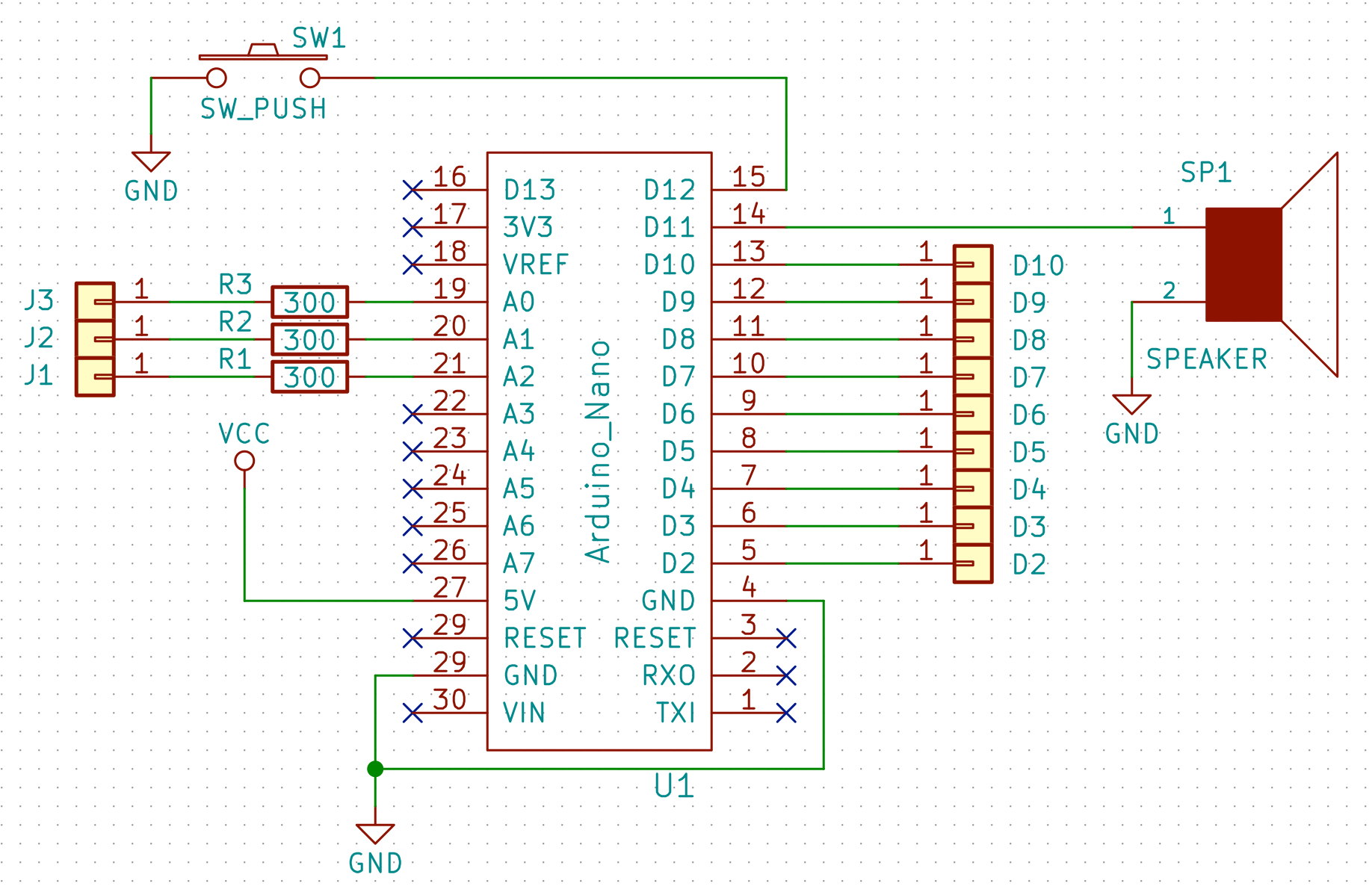Click the D13 pin name
This screenshot has height=889, width=1372.
click(530, 190)
